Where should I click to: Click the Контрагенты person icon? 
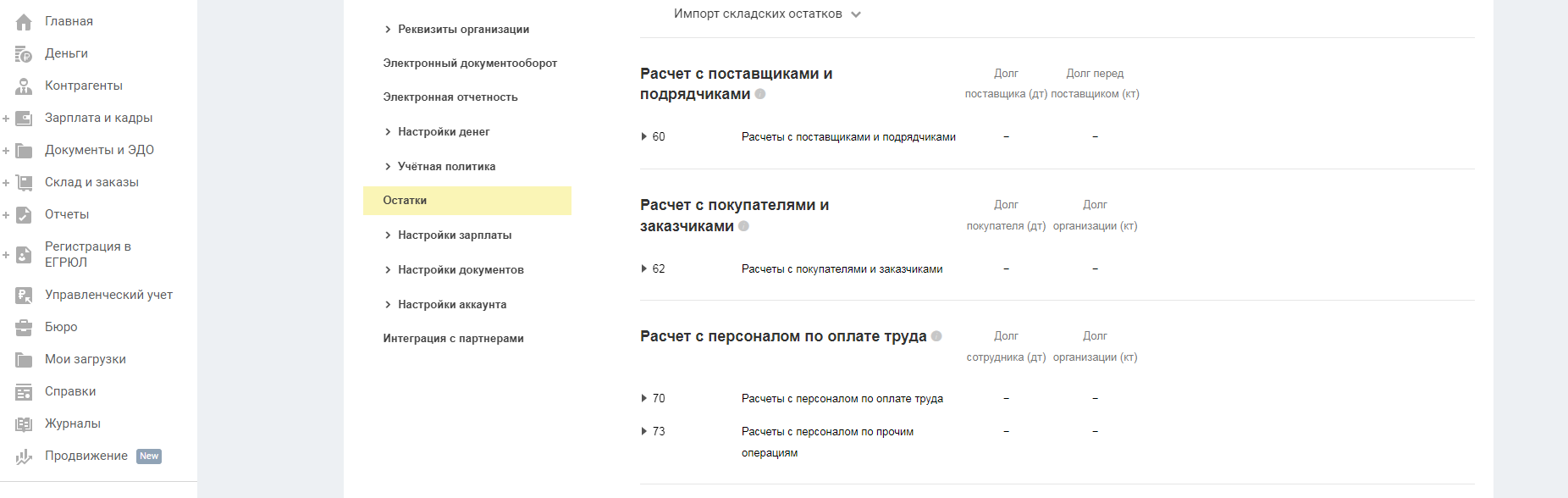[x=24, y=86]
